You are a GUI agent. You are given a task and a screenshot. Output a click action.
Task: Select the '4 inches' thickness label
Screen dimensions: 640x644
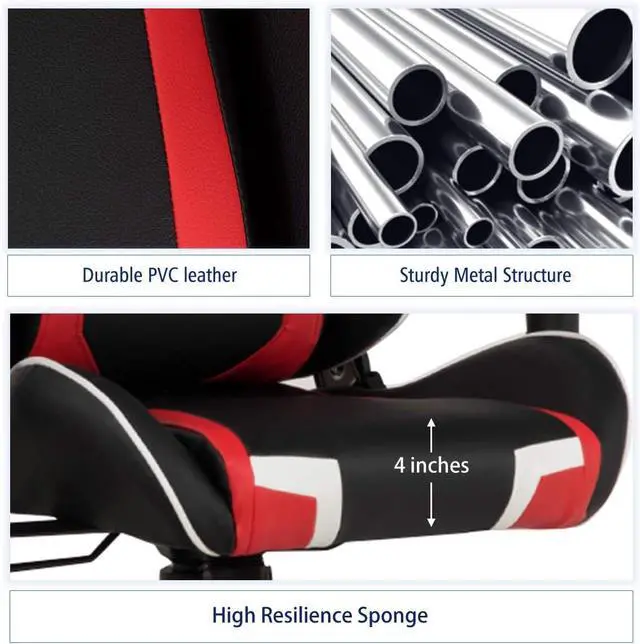431,465
